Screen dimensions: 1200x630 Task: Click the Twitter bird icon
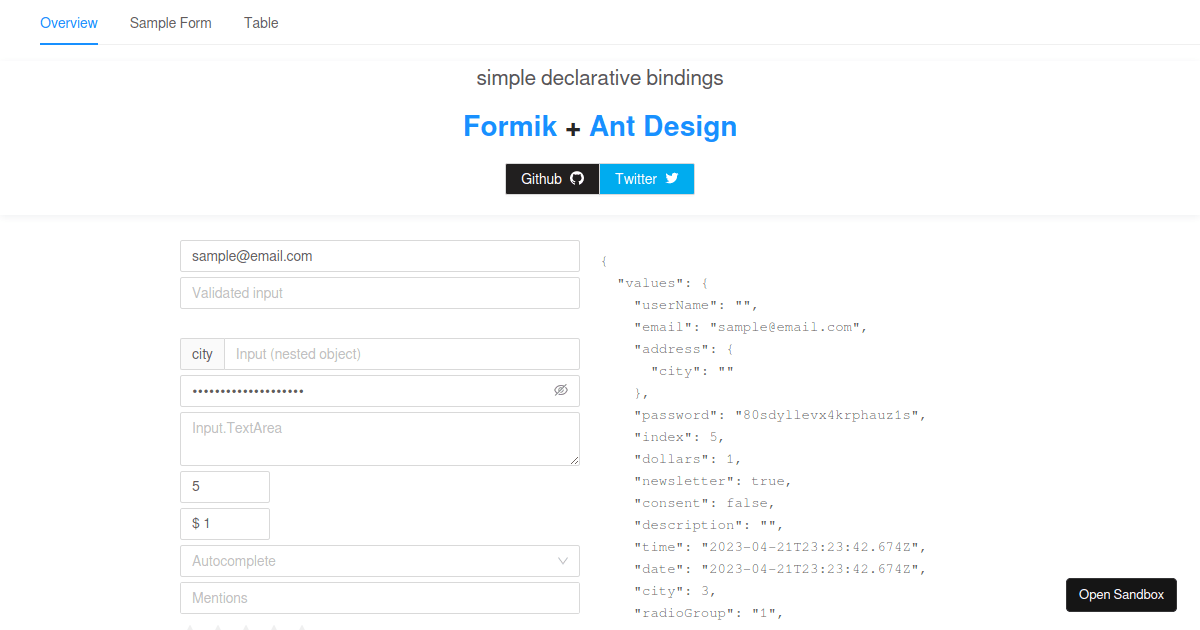(670, 178)
